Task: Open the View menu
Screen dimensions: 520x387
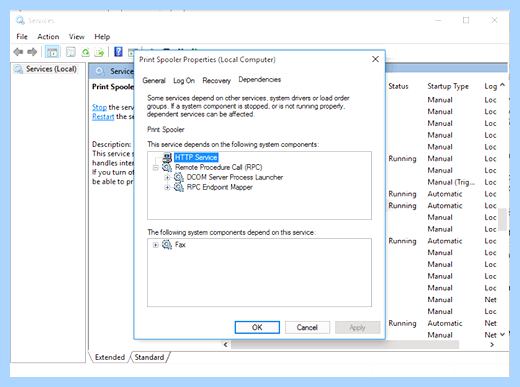Action: [77, 37]
